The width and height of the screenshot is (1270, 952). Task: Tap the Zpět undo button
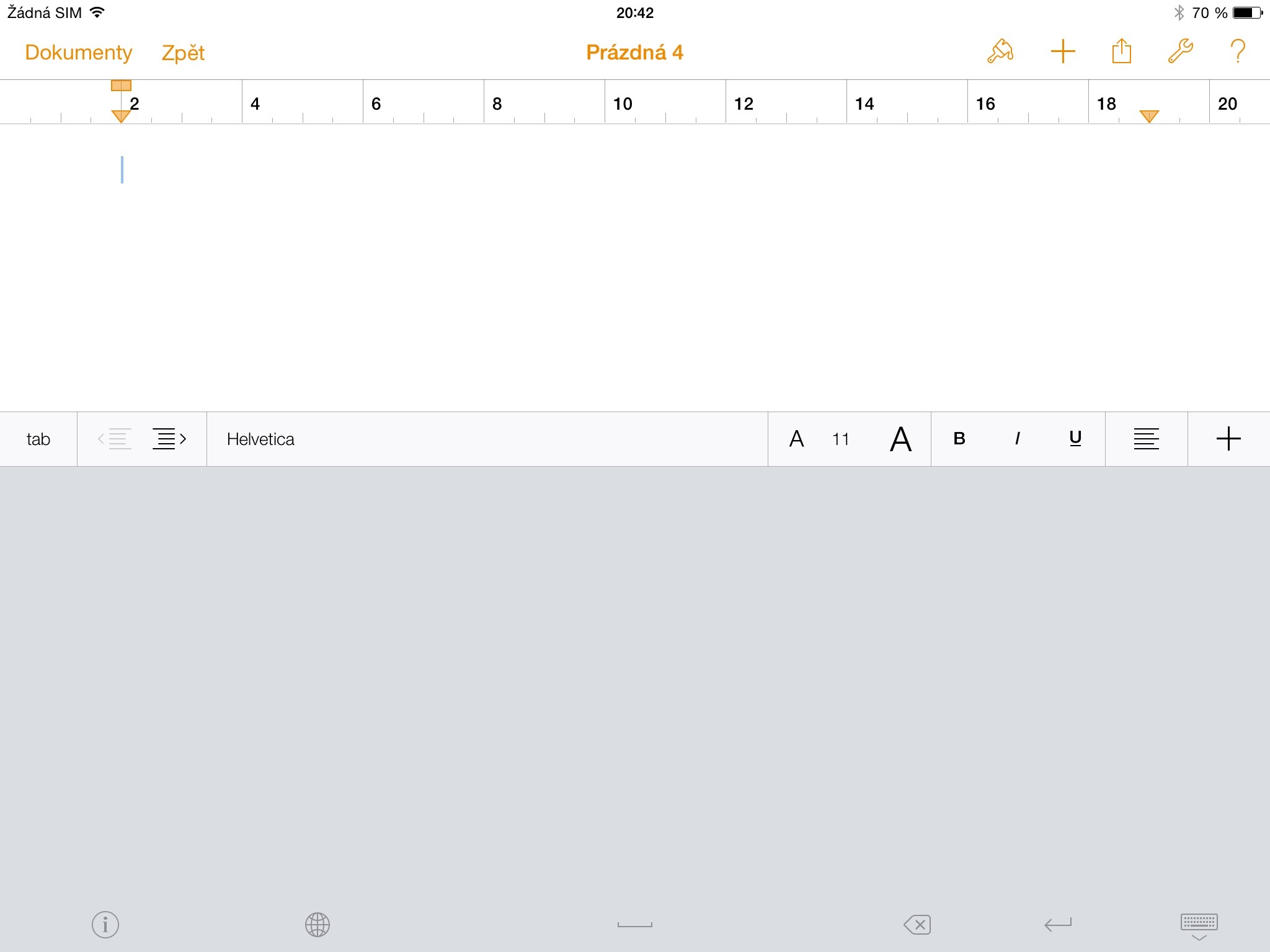pyautogui.click(x=183, y=53)
